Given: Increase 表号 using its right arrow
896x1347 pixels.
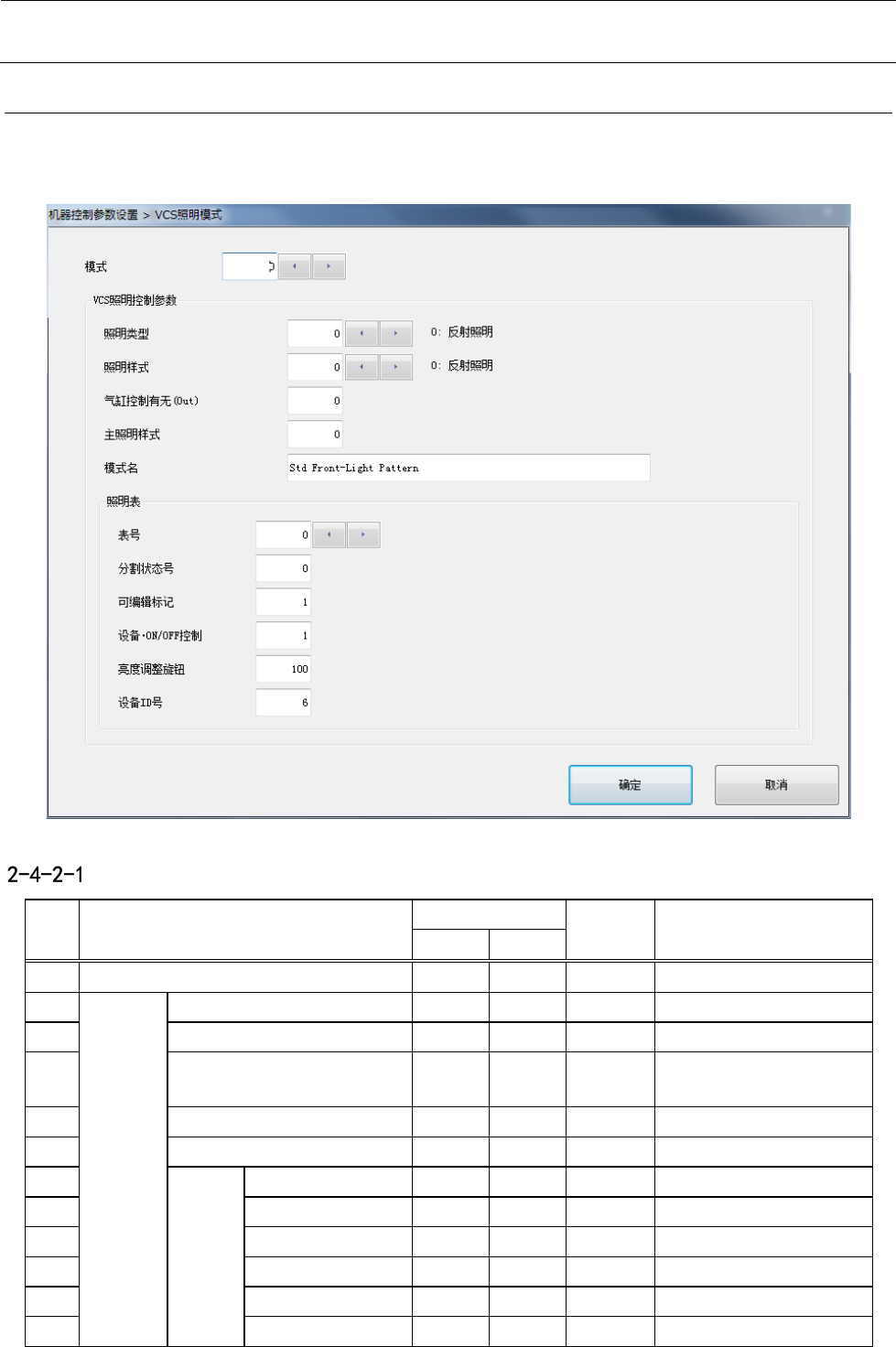Looking at the screenshot, I should tap(362, 534).
